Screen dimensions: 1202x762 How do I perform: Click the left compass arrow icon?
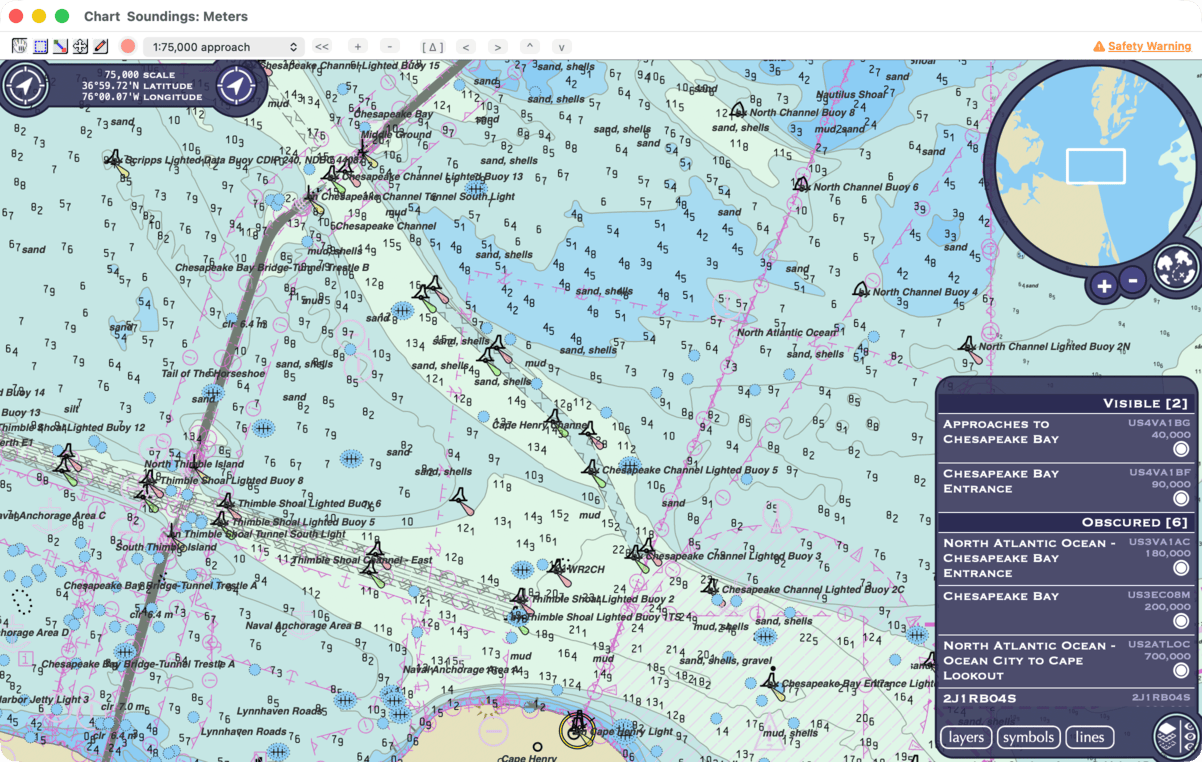[x=25, y=86]
